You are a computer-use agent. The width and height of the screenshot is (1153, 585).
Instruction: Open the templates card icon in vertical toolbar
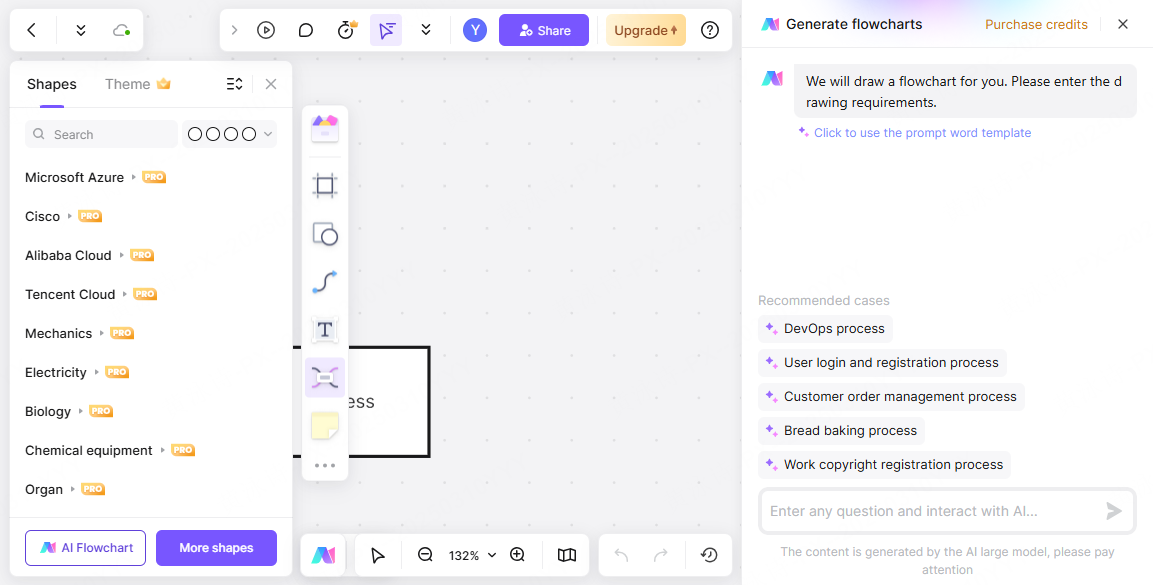324,128
